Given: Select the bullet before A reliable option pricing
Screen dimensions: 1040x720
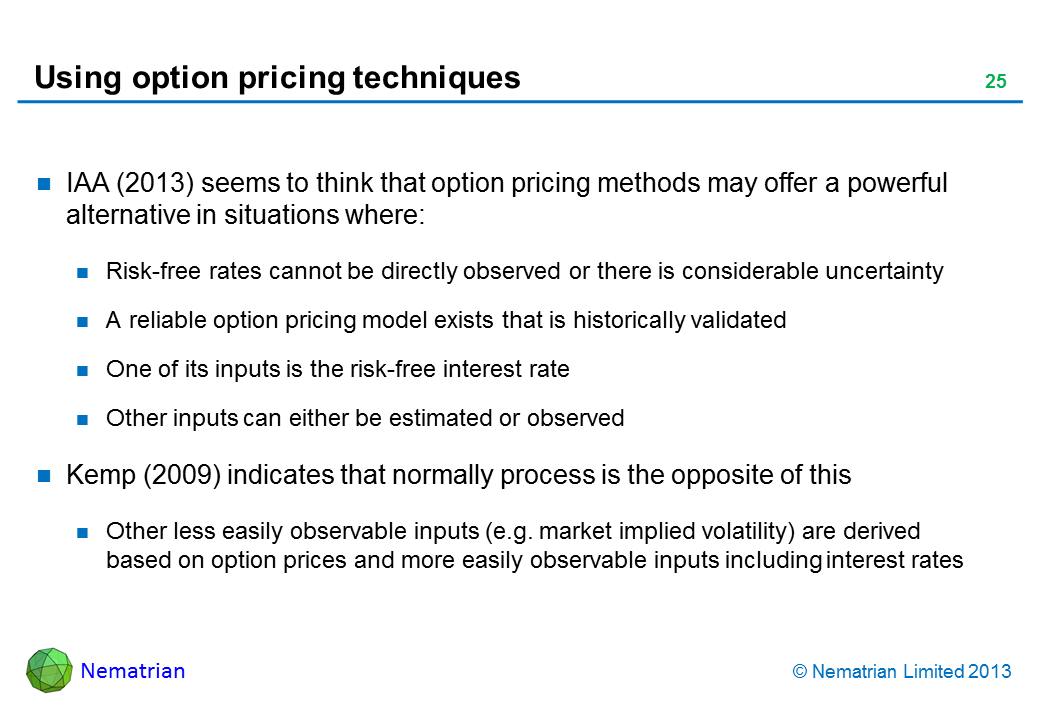Looking at the screenshot, I should click(85, 321).
